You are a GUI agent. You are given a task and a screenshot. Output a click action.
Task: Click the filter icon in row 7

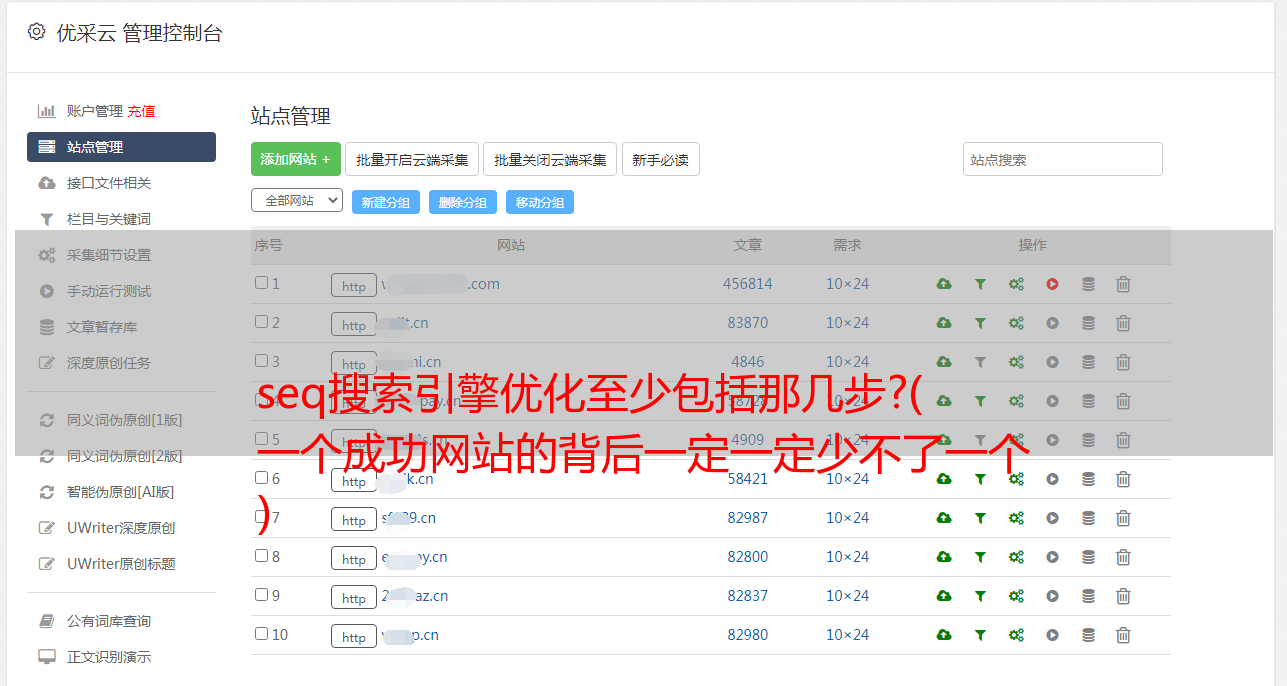980,518
